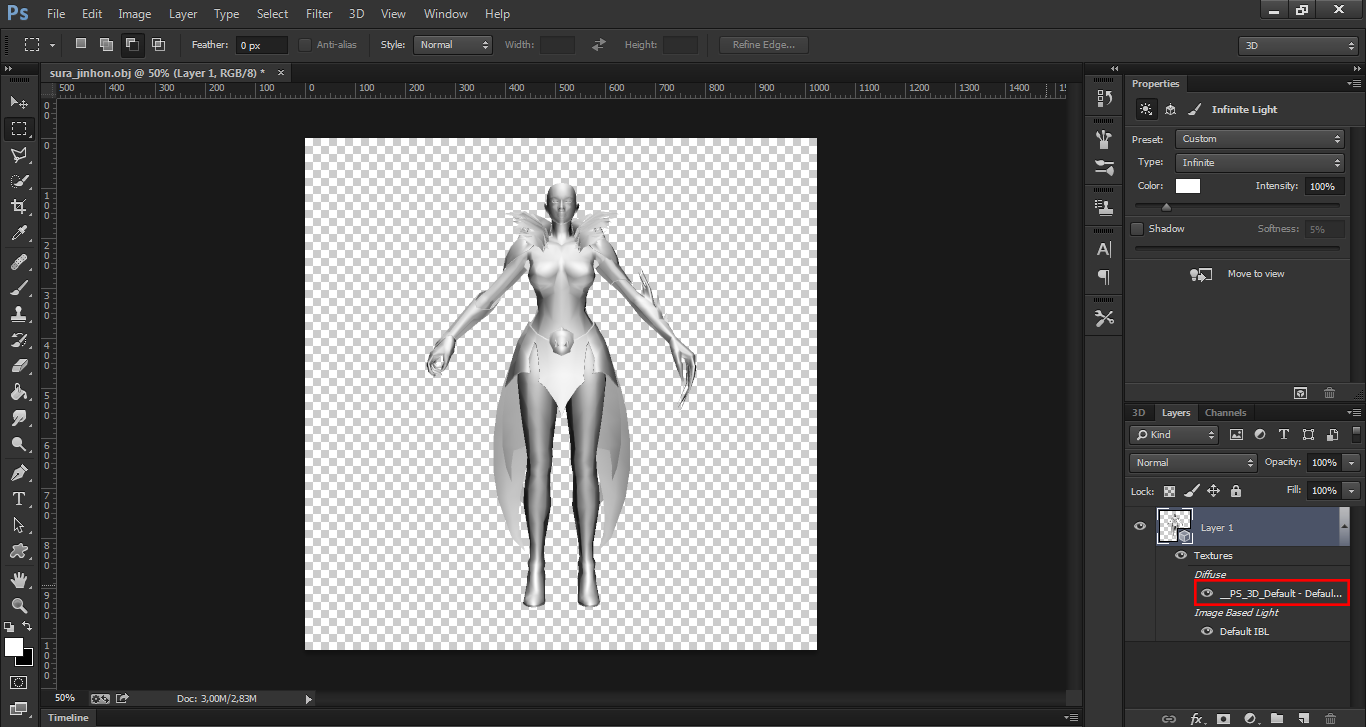This screenshot has height=727, width=1366.
Task: Open the Paragraph panel icon
Action: pyautogui.click(x=1104, y=277)
